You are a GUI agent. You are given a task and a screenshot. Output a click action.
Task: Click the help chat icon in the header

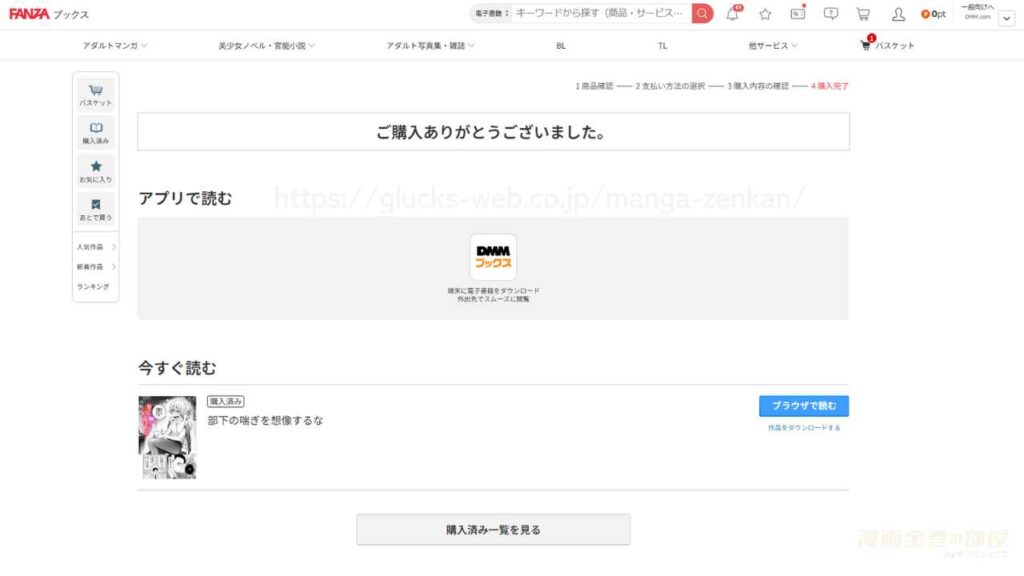click(829, 14)
